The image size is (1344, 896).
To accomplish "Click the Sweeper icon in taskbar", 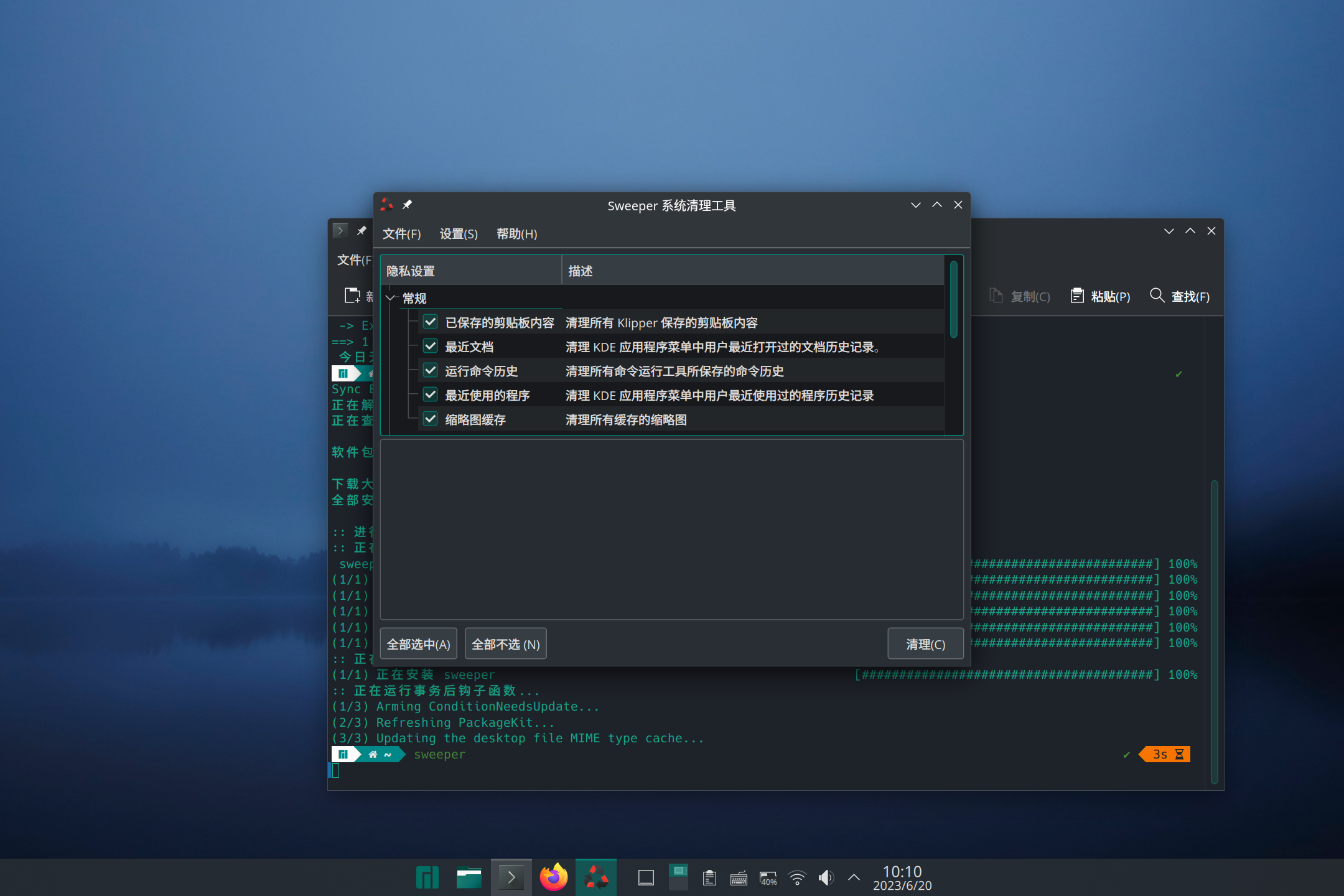I will pyautogui.click(x=595, y=877).
